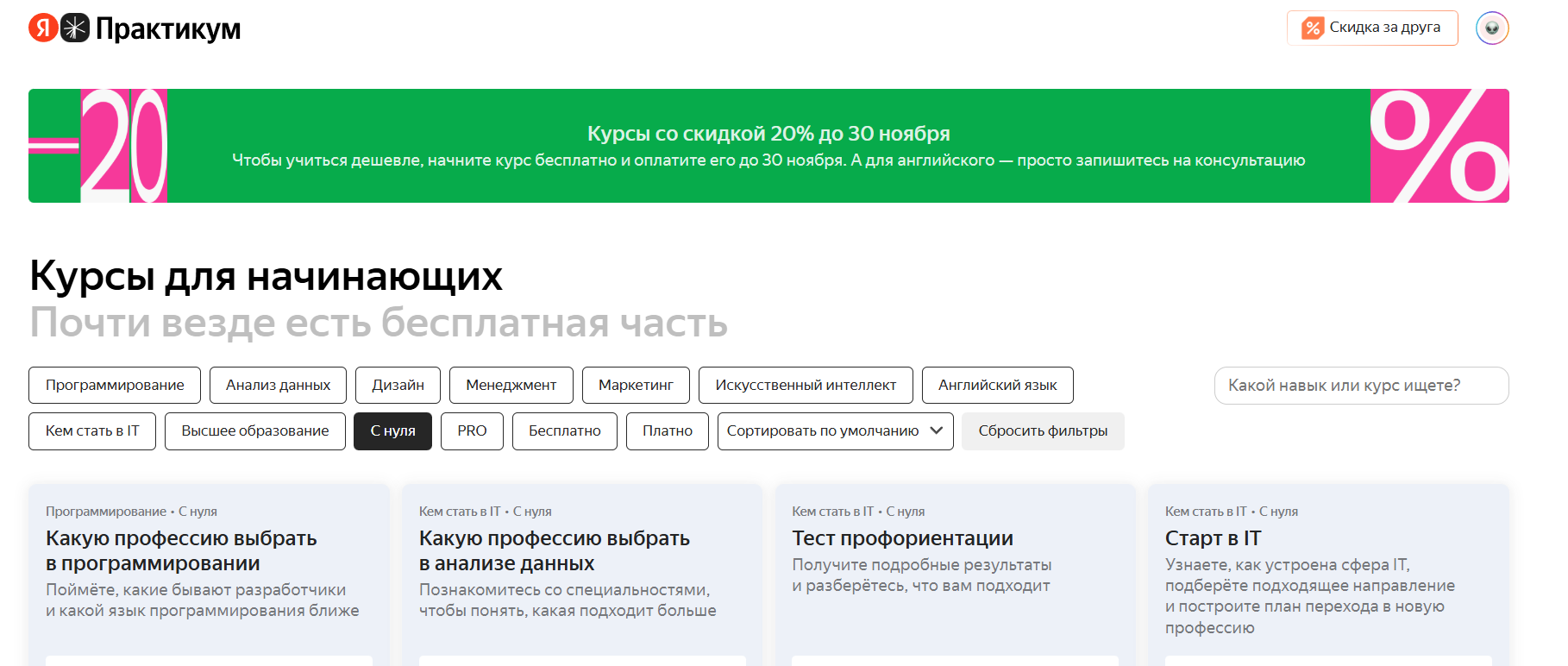The image size is (1568, 666).
Task: Select the Программирование category
Action: tap(115, 385)
